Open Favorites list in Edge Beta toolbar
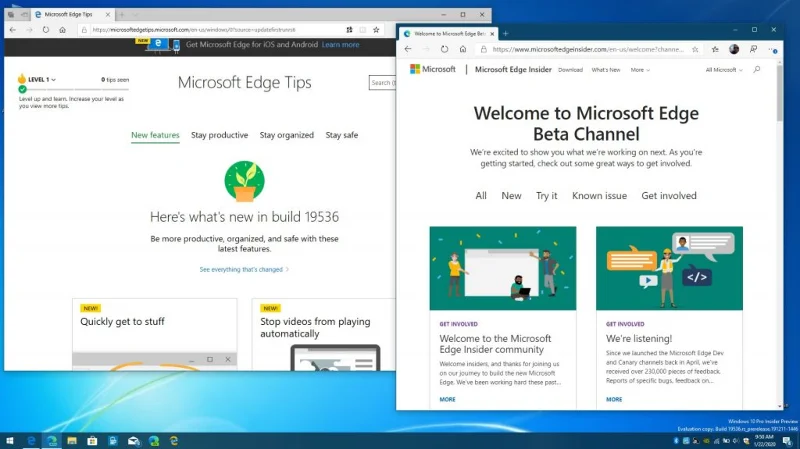 tap(715, 49)
